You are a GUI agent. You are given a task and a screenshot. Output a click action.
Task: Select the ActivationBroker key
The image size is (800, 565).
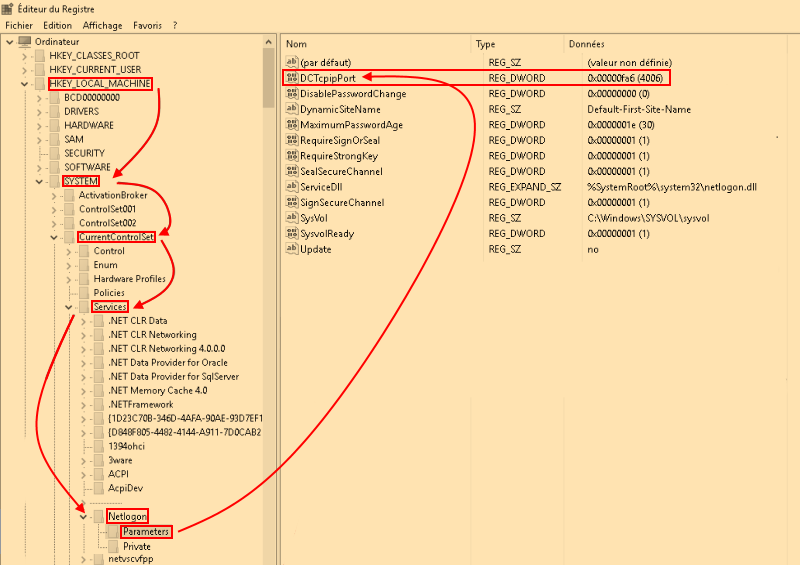coord(113,195)
